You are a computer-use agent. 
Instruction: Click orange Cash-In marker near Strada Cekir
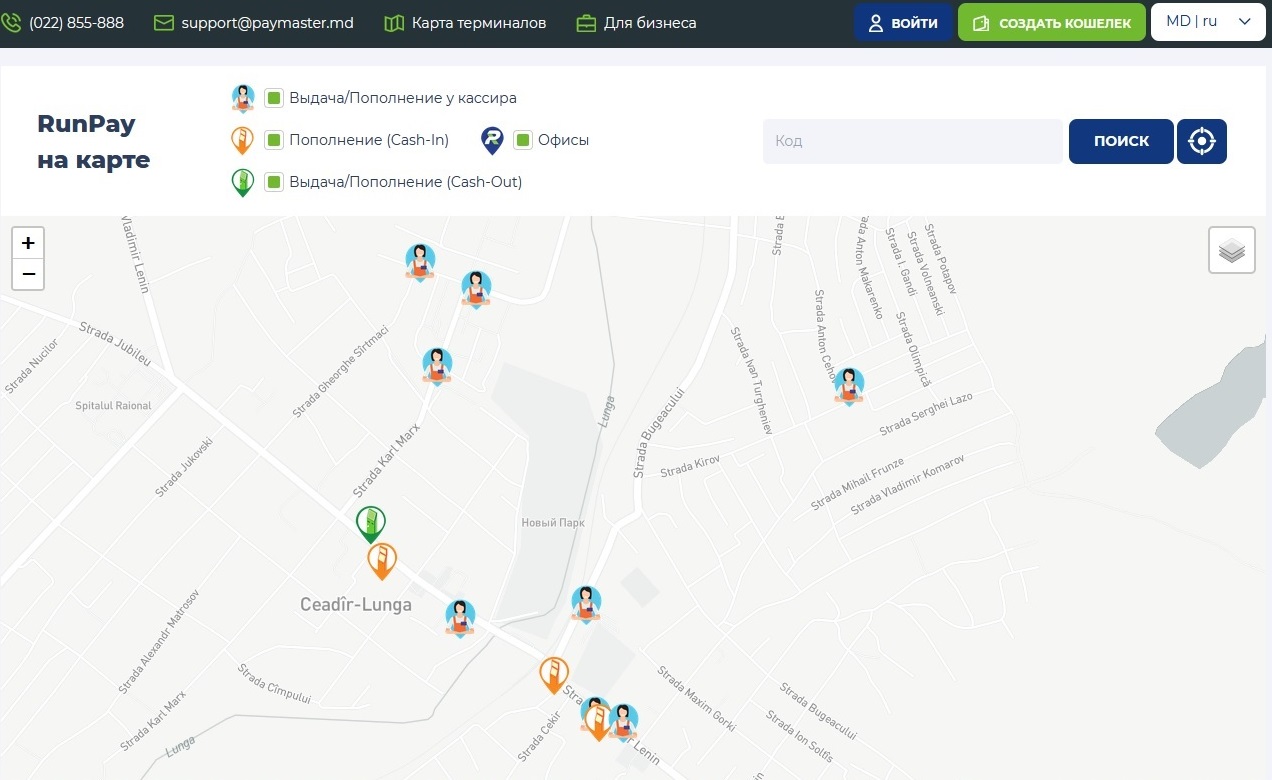[554, 674]
